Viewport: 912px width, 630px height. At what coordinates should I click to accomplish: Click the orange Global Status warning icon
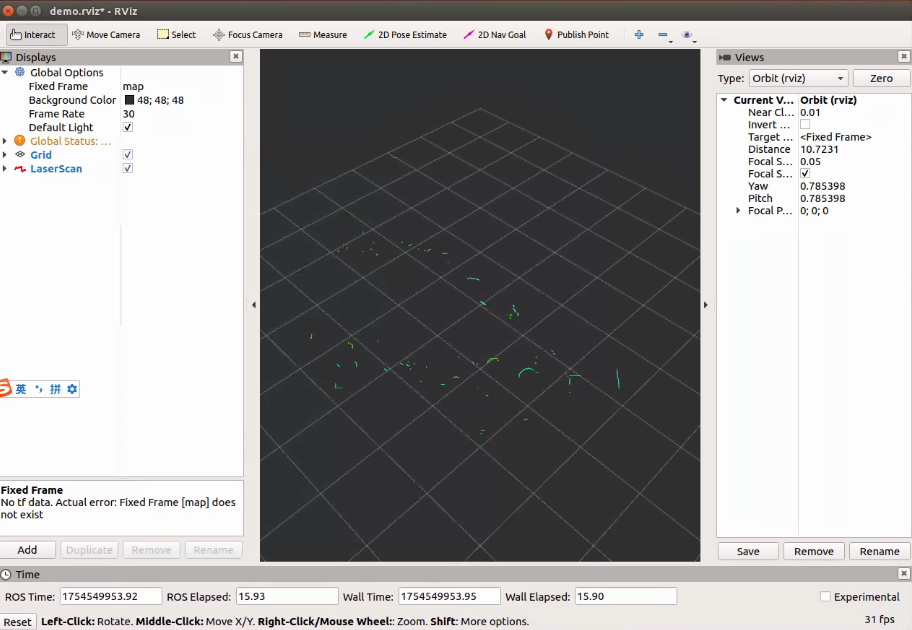pos(20,141)
